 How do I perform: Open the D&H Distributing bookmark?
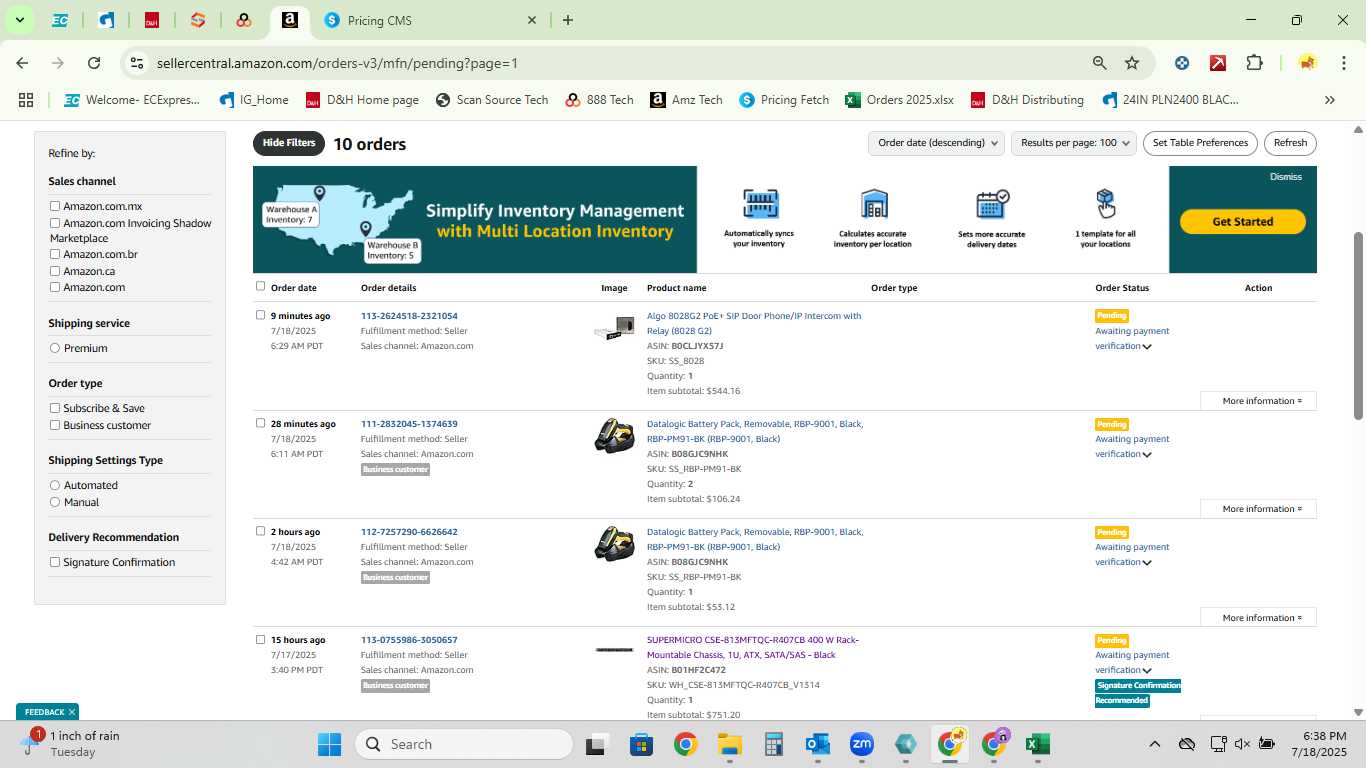tap(1027, 100)
